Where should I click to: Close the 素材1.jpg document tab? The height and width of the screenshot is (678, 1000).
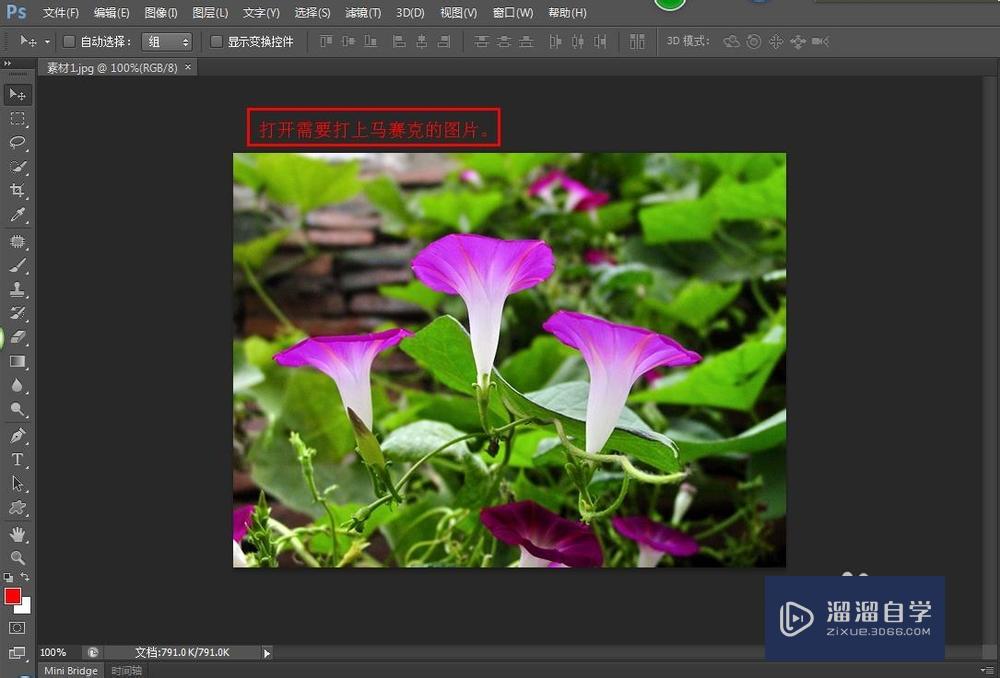187,68
